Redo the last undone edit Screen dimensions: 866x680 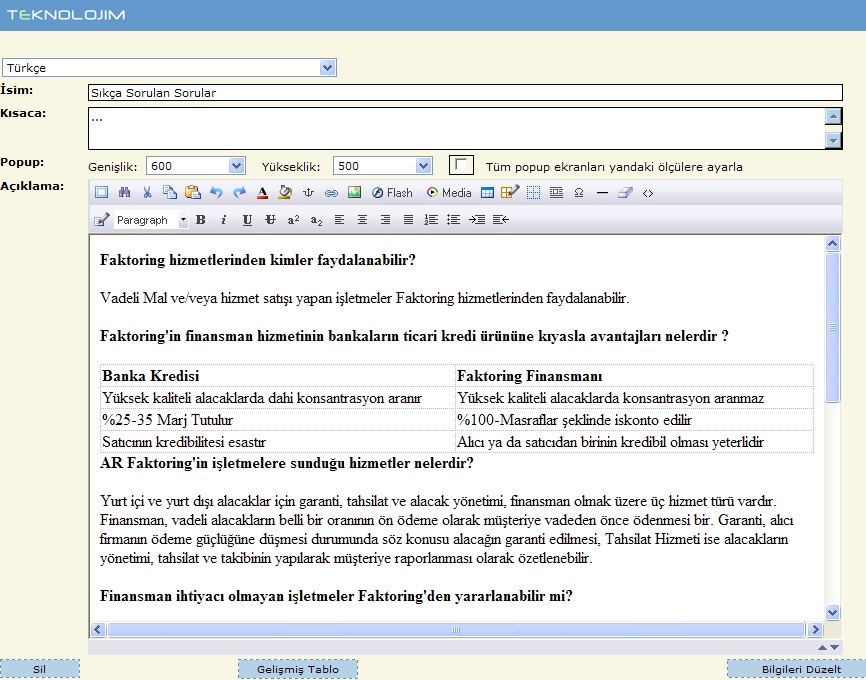[x=239, y=192]
